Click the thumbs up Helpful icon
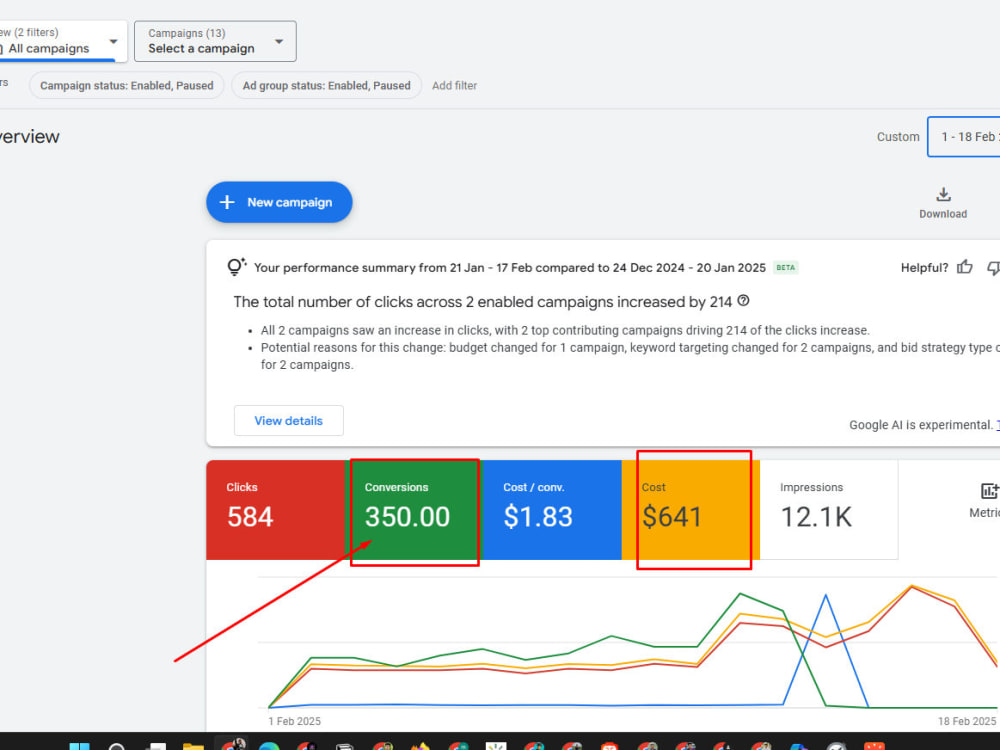This screenshot has width=1000, height=750. coord(964,267)
